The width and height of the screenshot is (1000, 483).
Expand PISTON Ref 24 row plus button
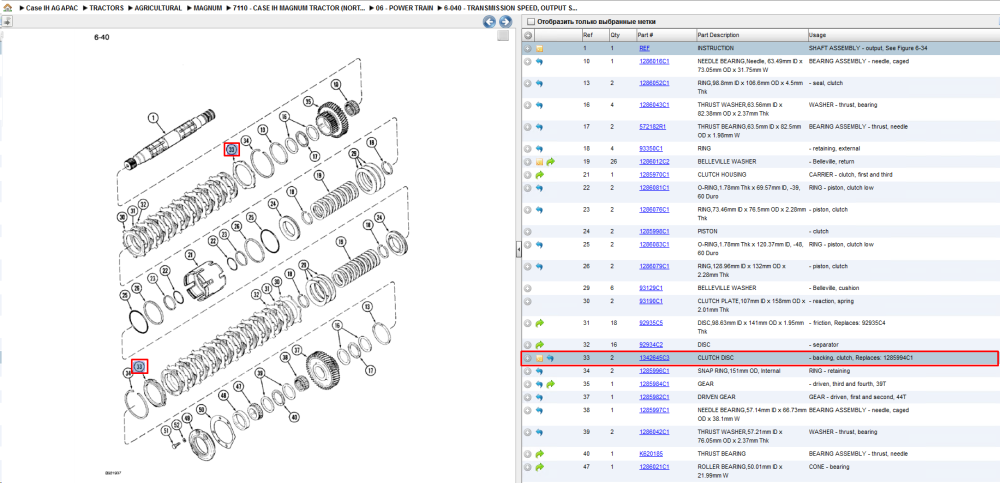(x=528, y=232)
